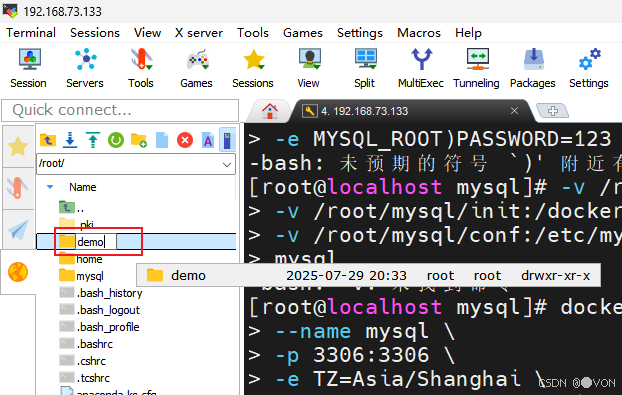Click the letter A toolbar icon in SFTP panel

[208, 140]
